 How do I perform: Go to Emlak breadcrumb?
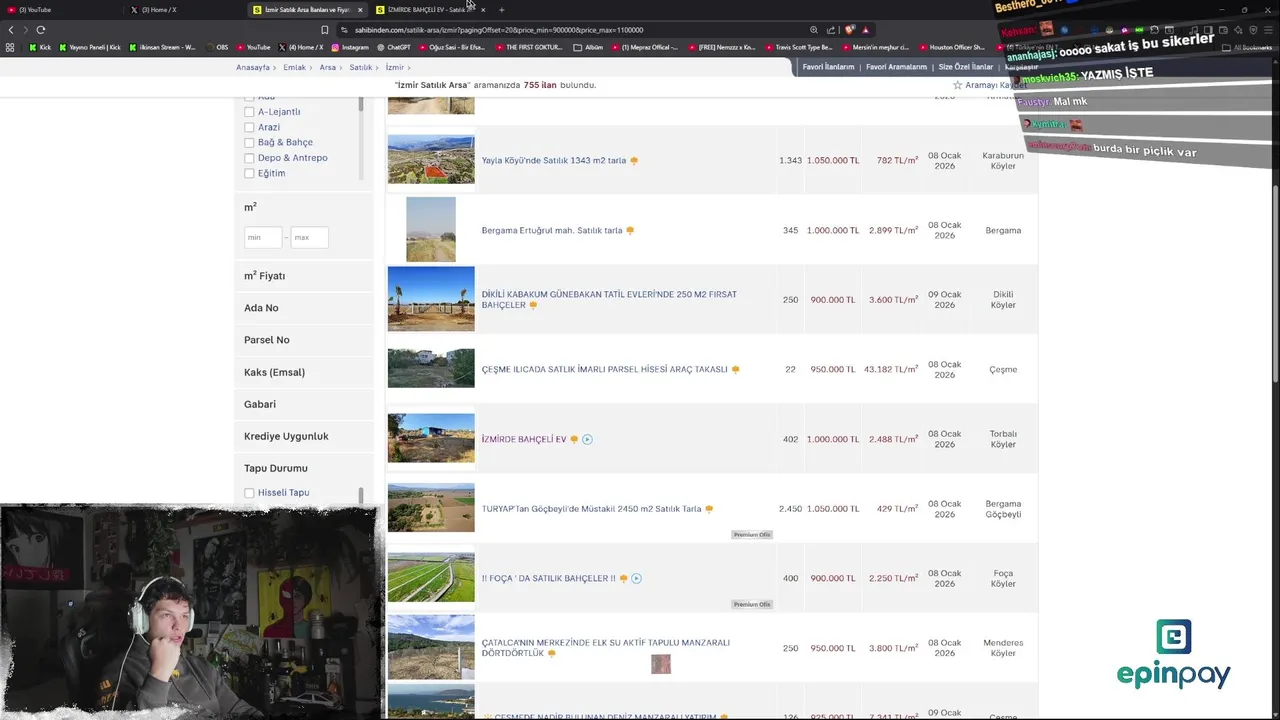pos(294,67)
